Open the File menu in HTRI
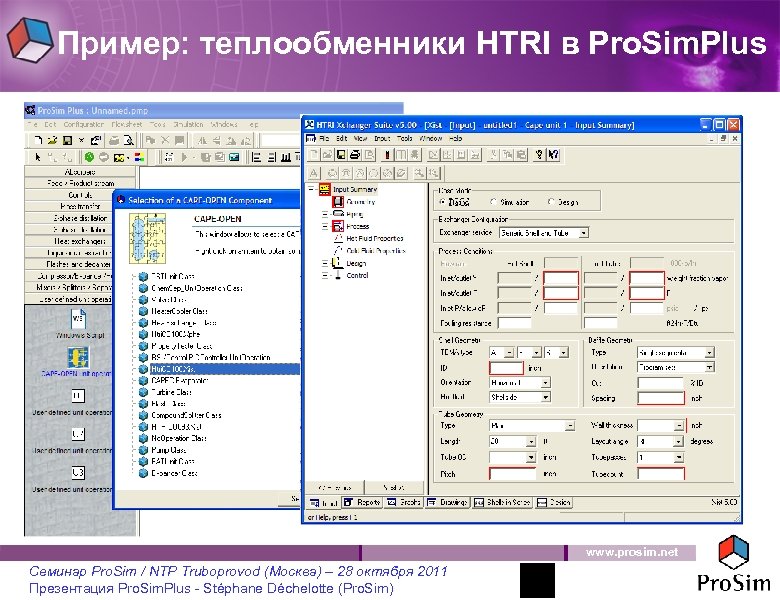The height and width of the screenshot is (600, 780). tap(324, 138)
